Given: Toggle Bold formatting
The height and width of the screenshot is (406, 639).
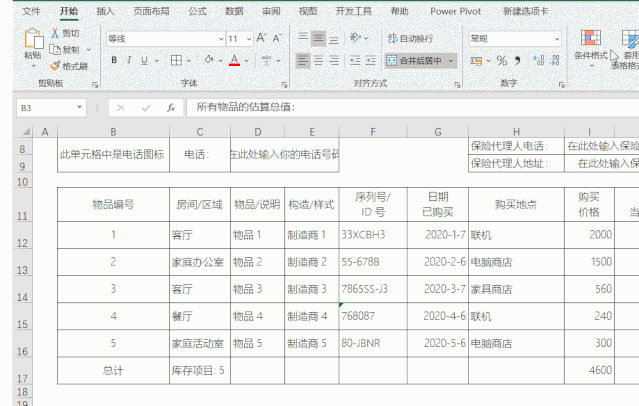Looking at the screenshot, I should (x=114, y=60).
